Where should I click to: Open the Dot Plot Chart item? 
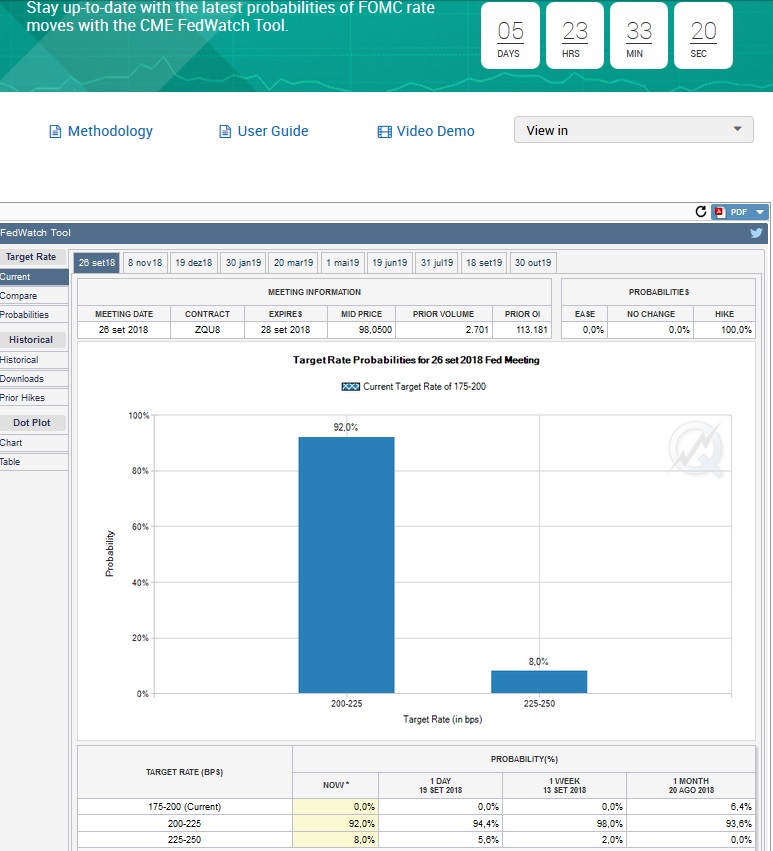[12, 443]
